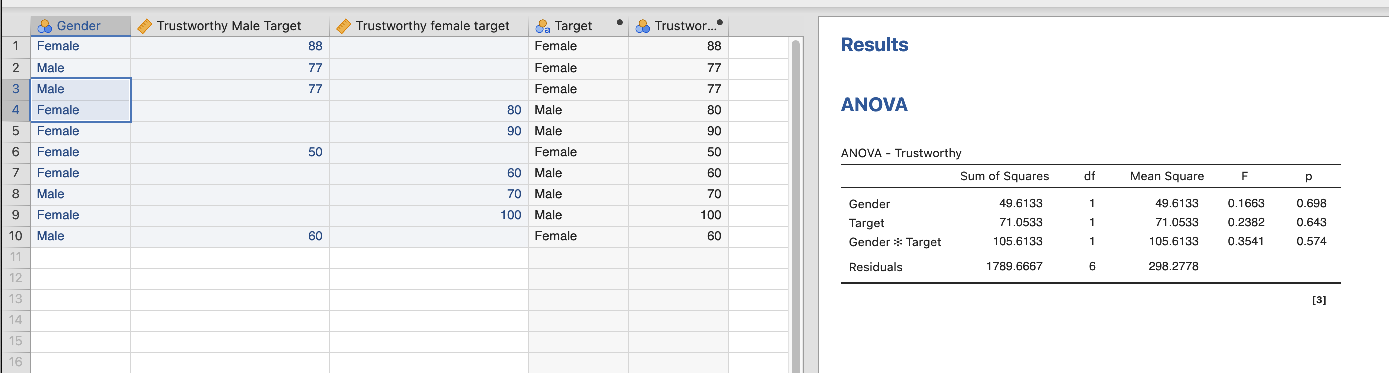Click the Residuals row label
Viewport: 1389px width, 373px height.
(x=875, y=267)
